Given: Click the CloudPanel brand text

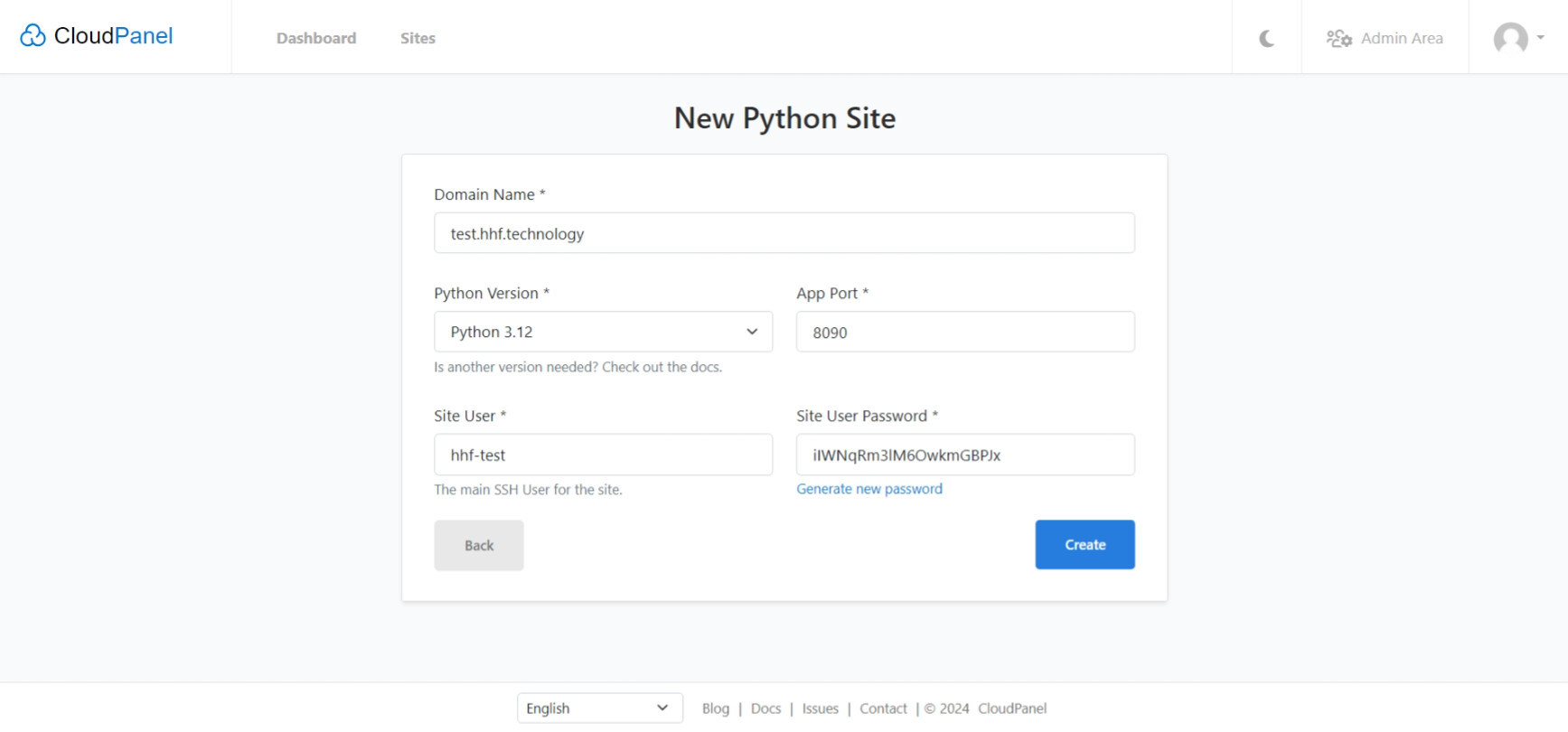Looking at the screenshot, I should point(113,35).
